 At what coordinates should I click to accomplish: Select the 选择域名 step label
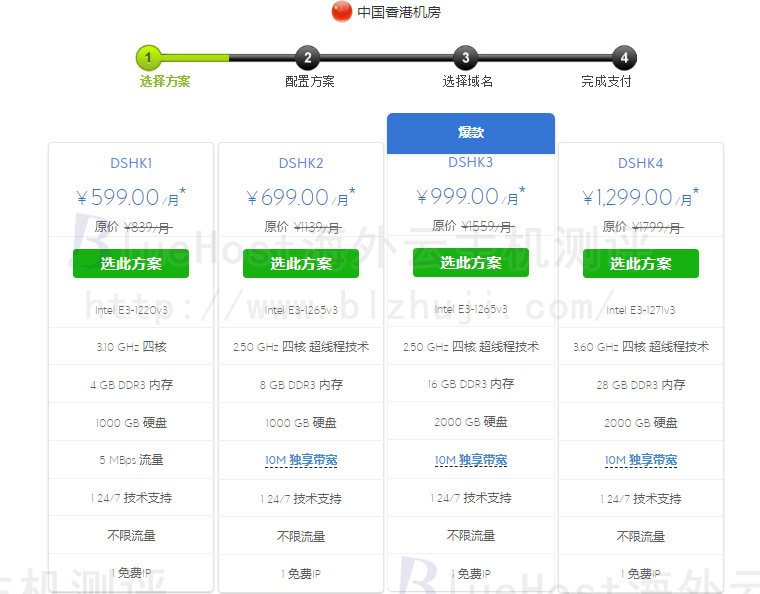[468, 81]
